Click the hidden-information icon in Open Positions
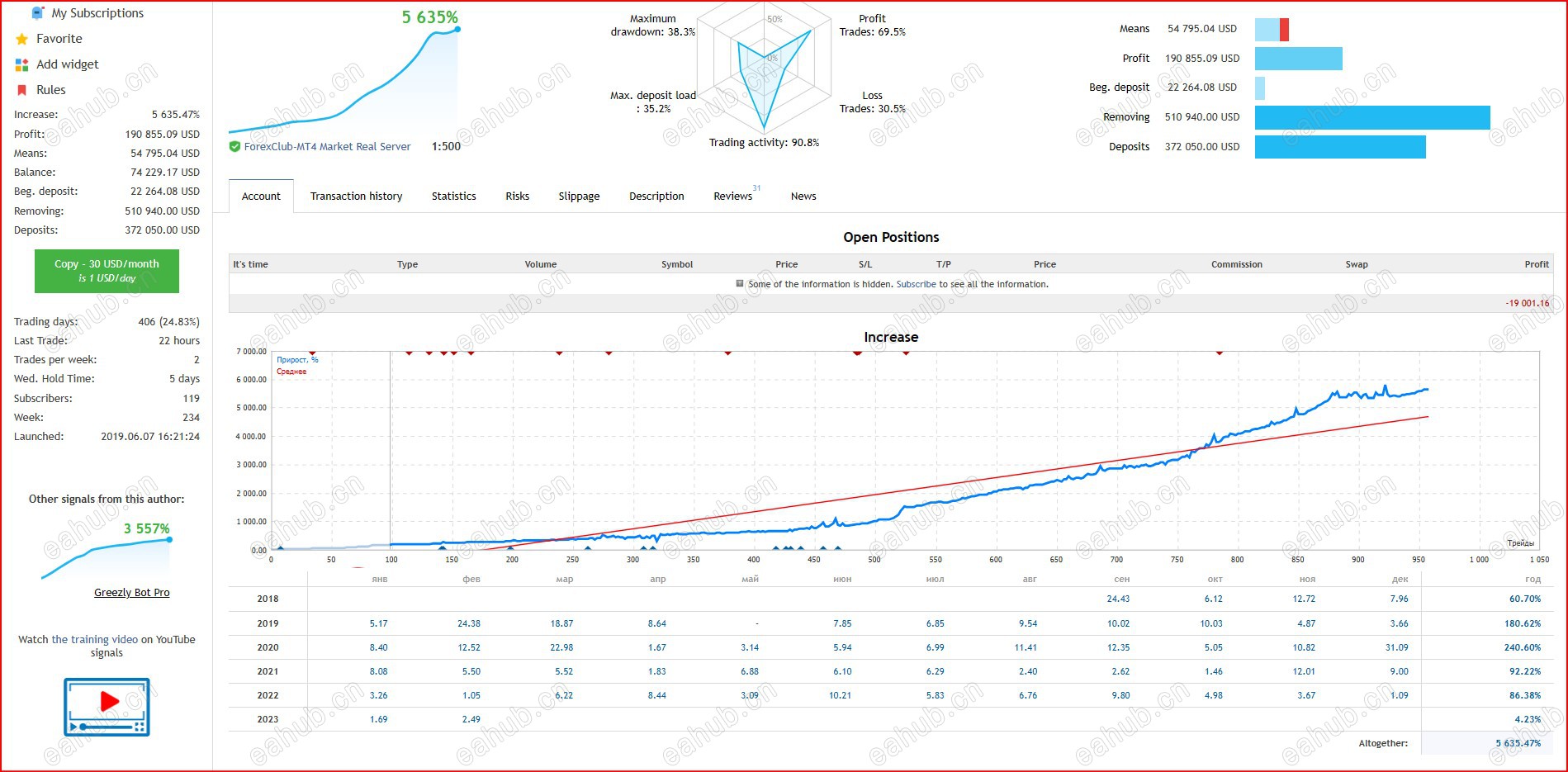Screen dimensions: 1568x772 click(x=741, y=283)
